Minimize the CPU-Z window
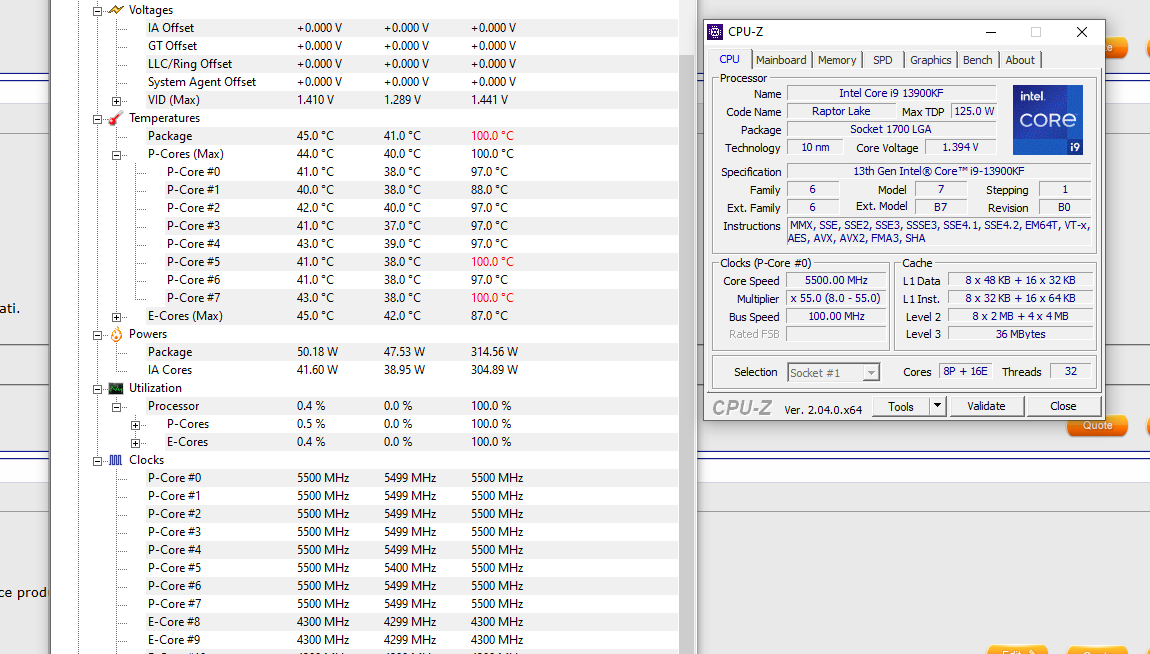The height and width of the screenshot is (654, 1150). 991,32
